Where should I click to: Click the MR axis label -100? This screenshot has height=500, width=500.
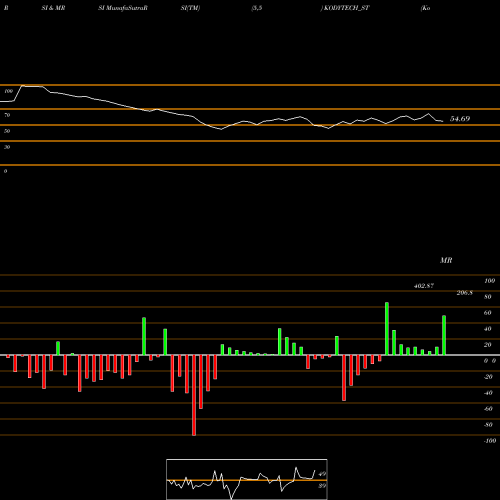(490, 441)
